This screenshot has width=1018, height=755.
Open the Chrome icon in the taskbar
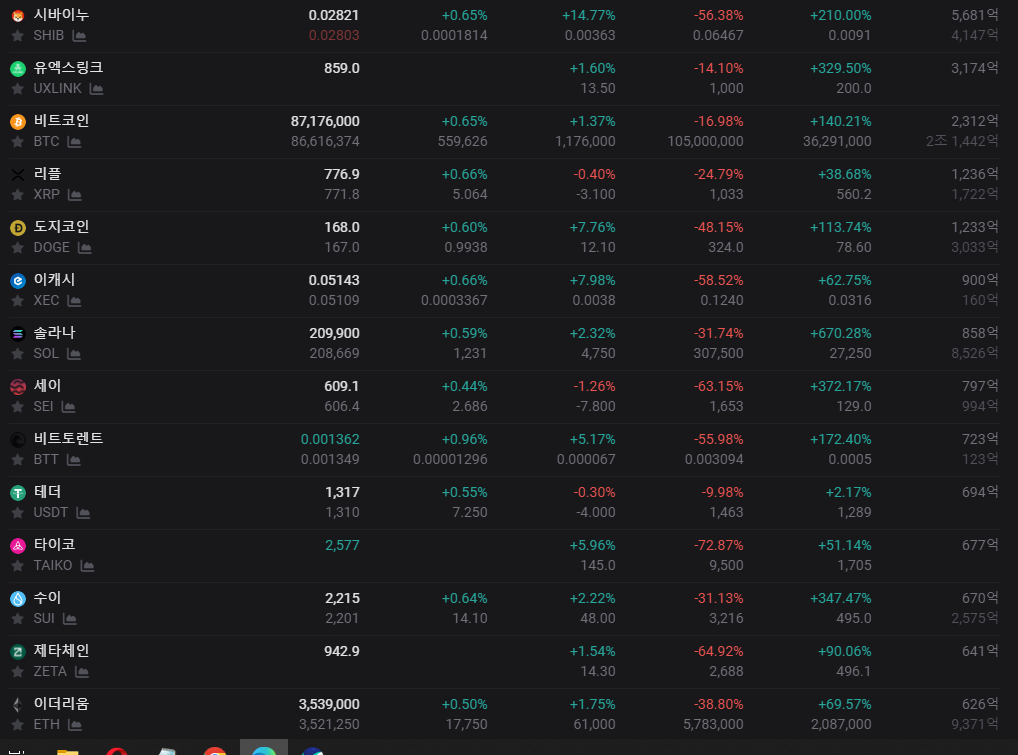click(x=215, y=751)
